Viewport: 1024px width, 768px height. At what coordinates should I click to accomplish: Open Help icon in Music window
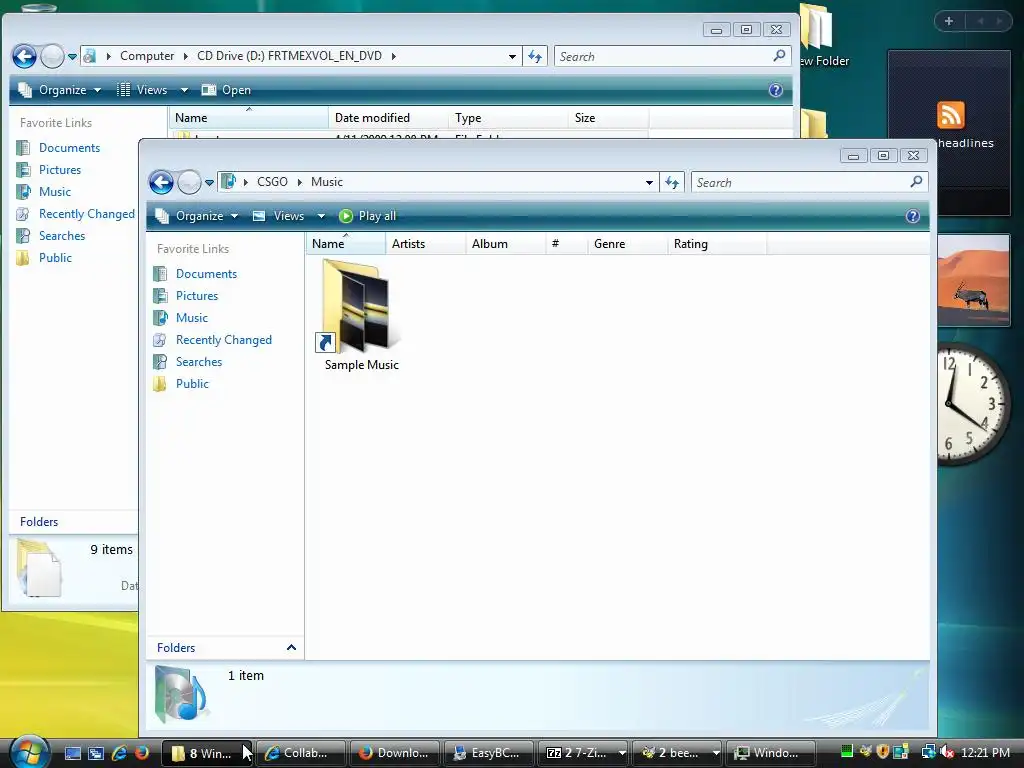pos(913,216)
